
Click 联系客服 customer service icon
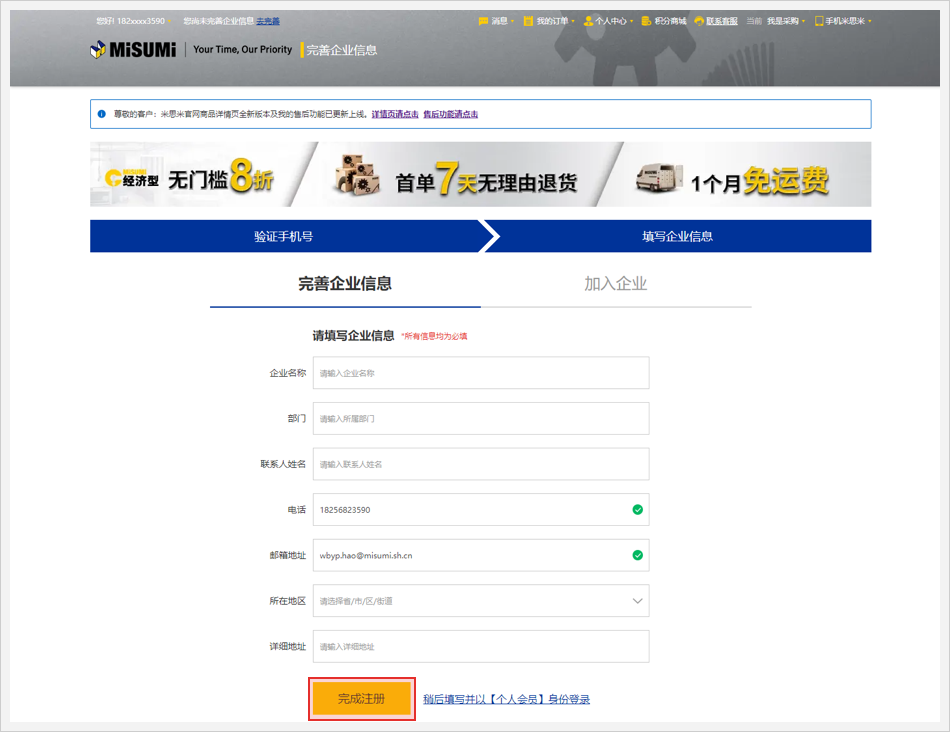[x=700, y=21]
